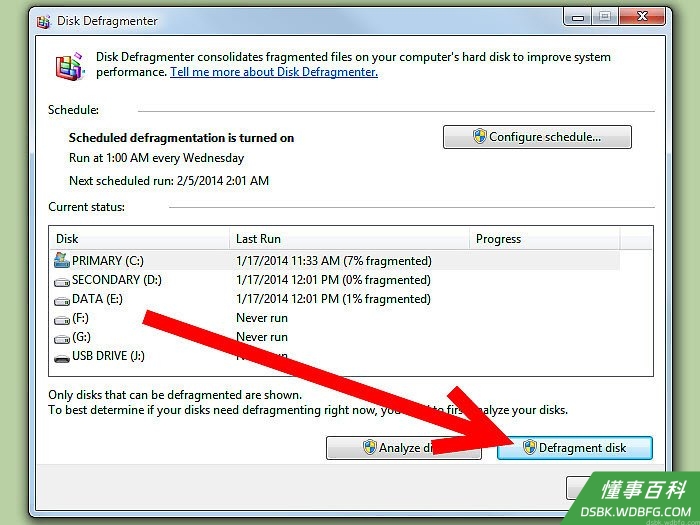700x525 pixels.
Task: Click the DATA (E:) drive icon
Action: click(x=62, y=300)
